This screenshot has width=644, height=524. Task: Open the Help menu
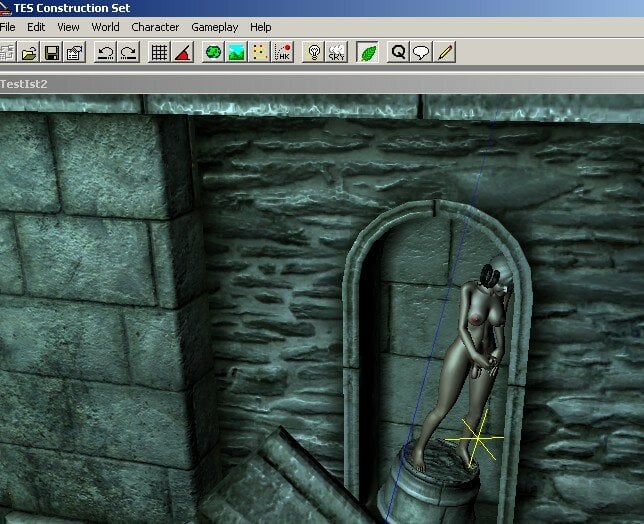click(260, 27)
